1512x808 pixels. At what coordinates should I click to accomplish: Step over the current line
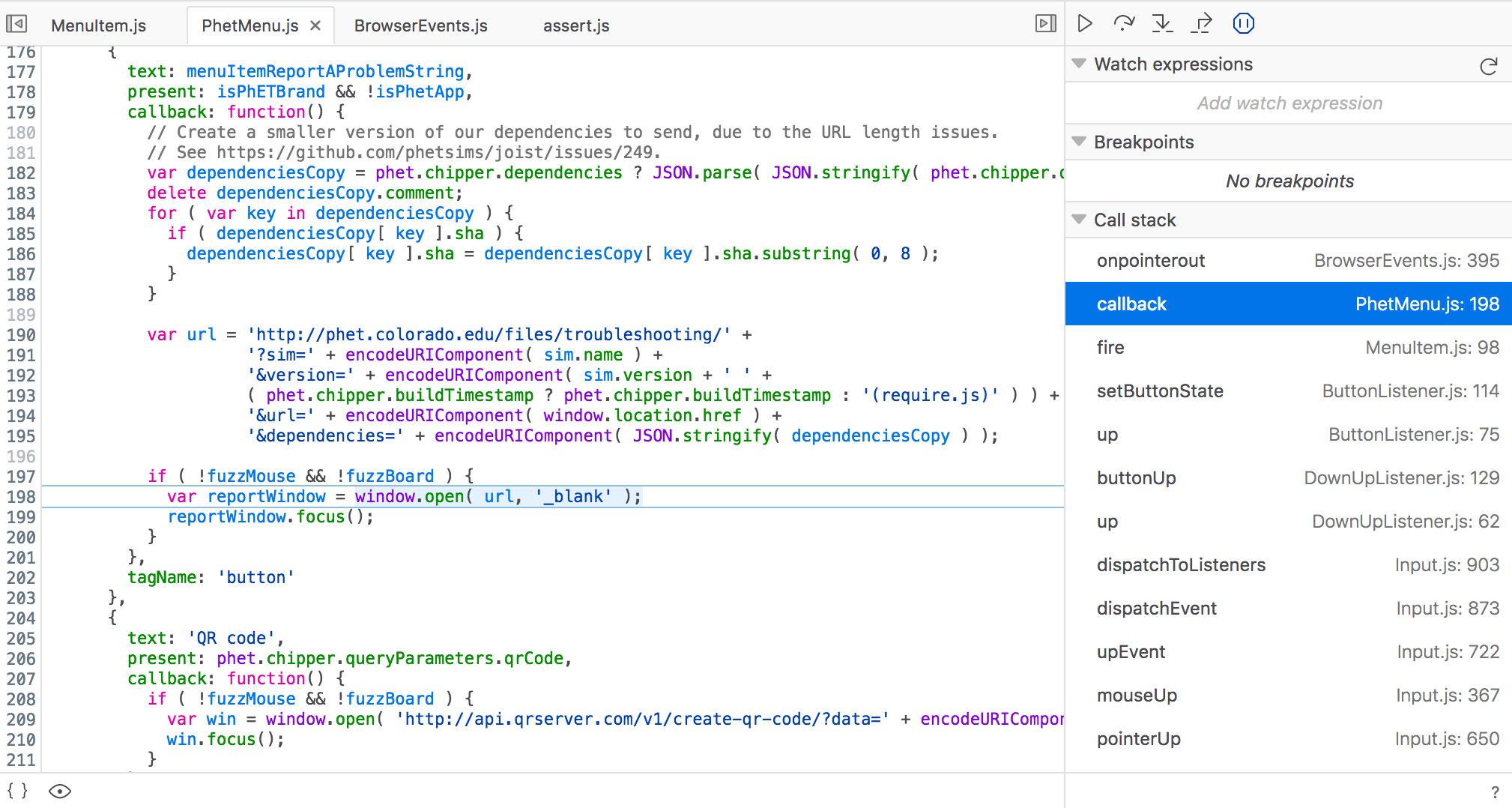point(1124,24)
